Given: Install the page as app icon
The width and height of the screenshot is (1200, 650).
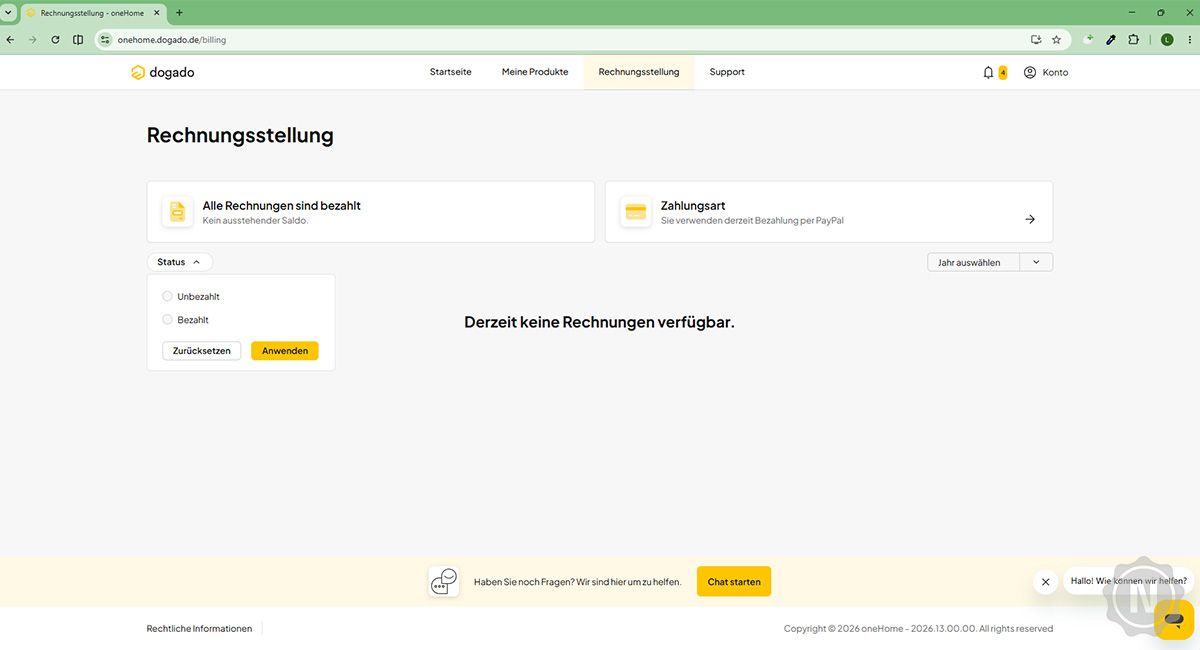Looking at the screenshot, I should 1036,40.
